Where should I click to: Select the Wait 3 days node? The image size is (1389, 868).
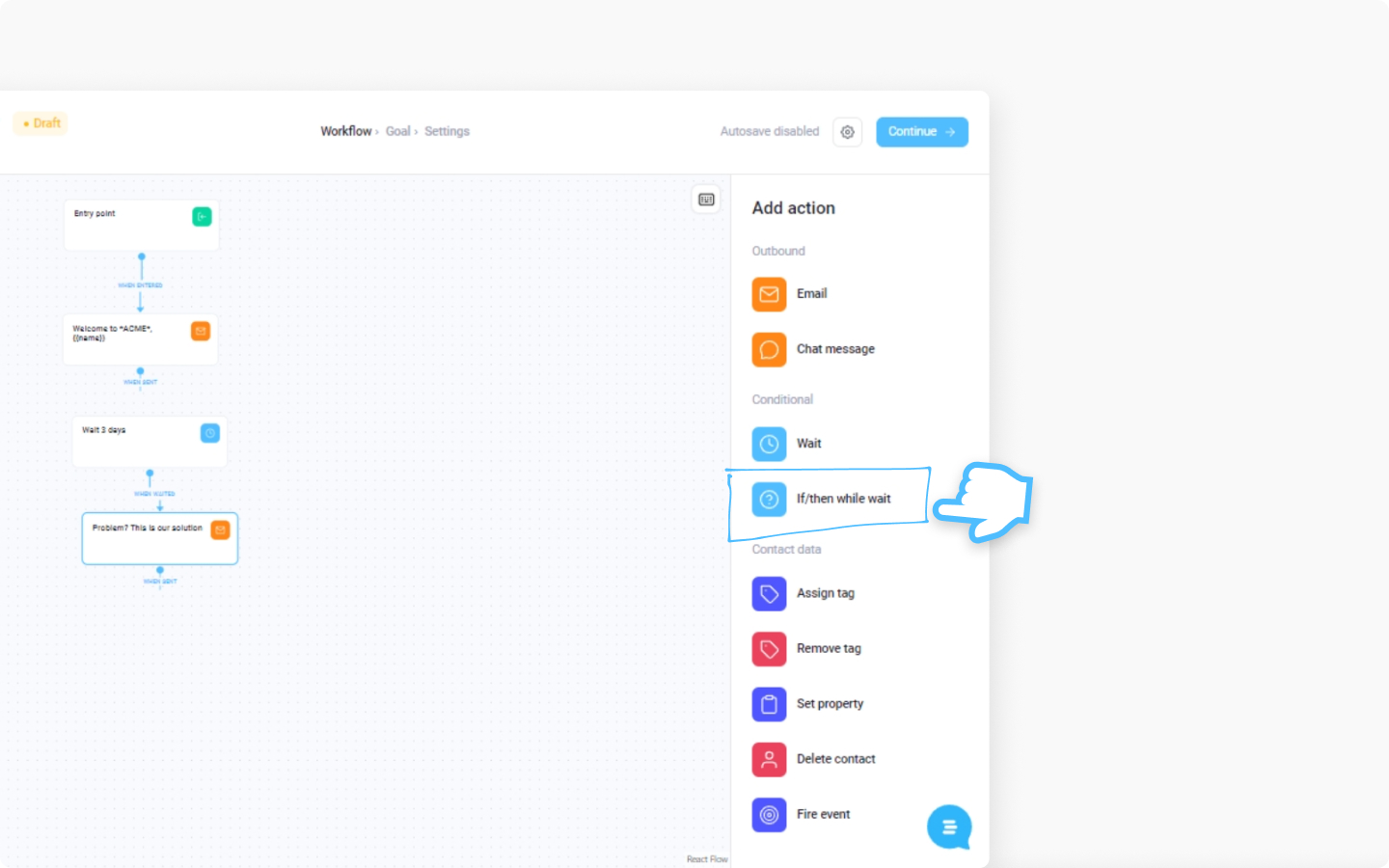150,442
